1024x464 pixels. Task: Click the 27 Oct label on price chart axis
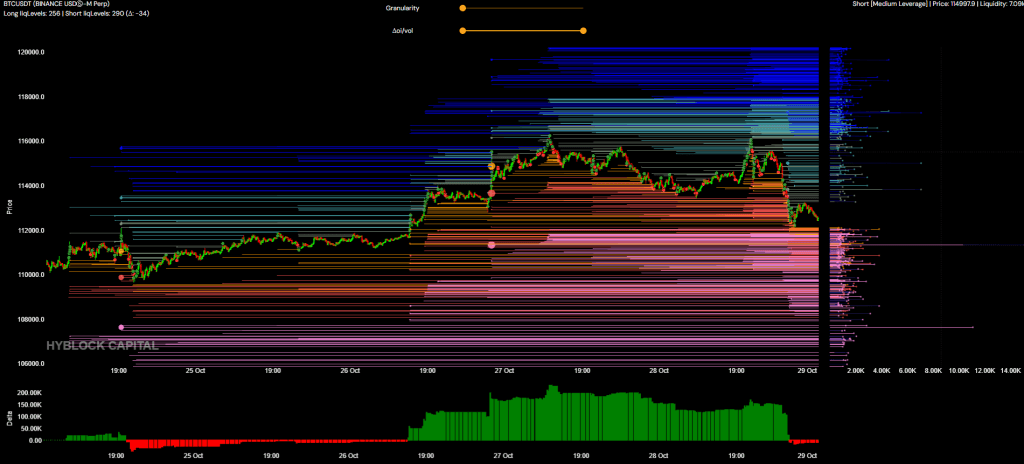pos(503,371)
